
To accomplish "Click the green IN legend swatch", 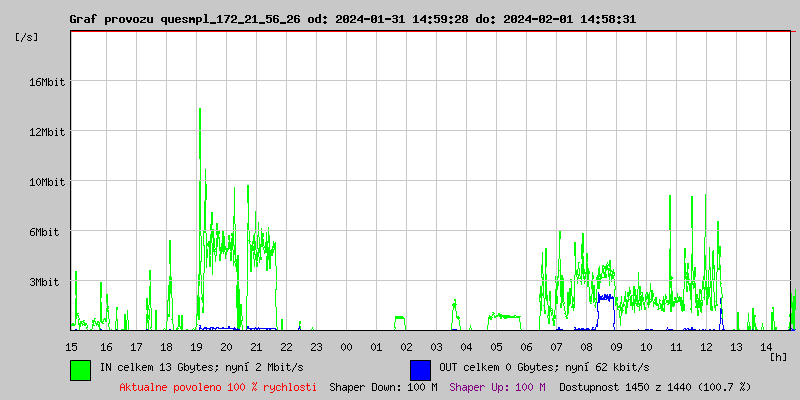I will [80, 369].
